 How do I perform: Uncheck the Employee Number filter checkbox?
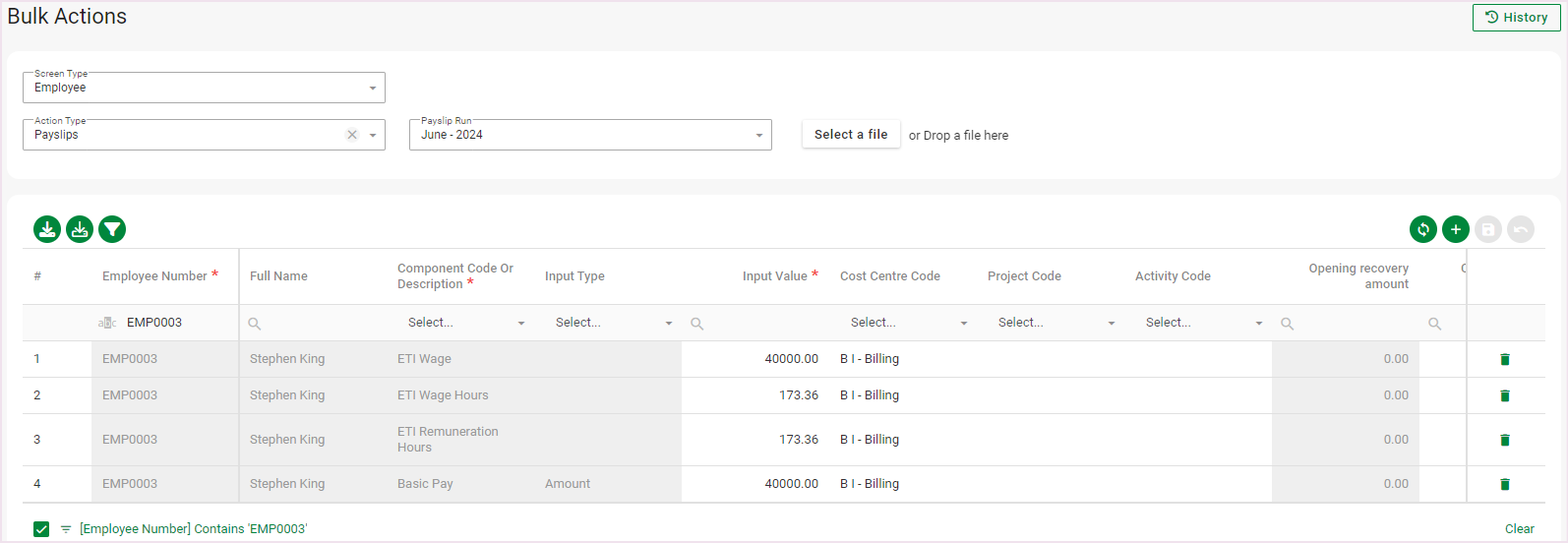(41, 529)
